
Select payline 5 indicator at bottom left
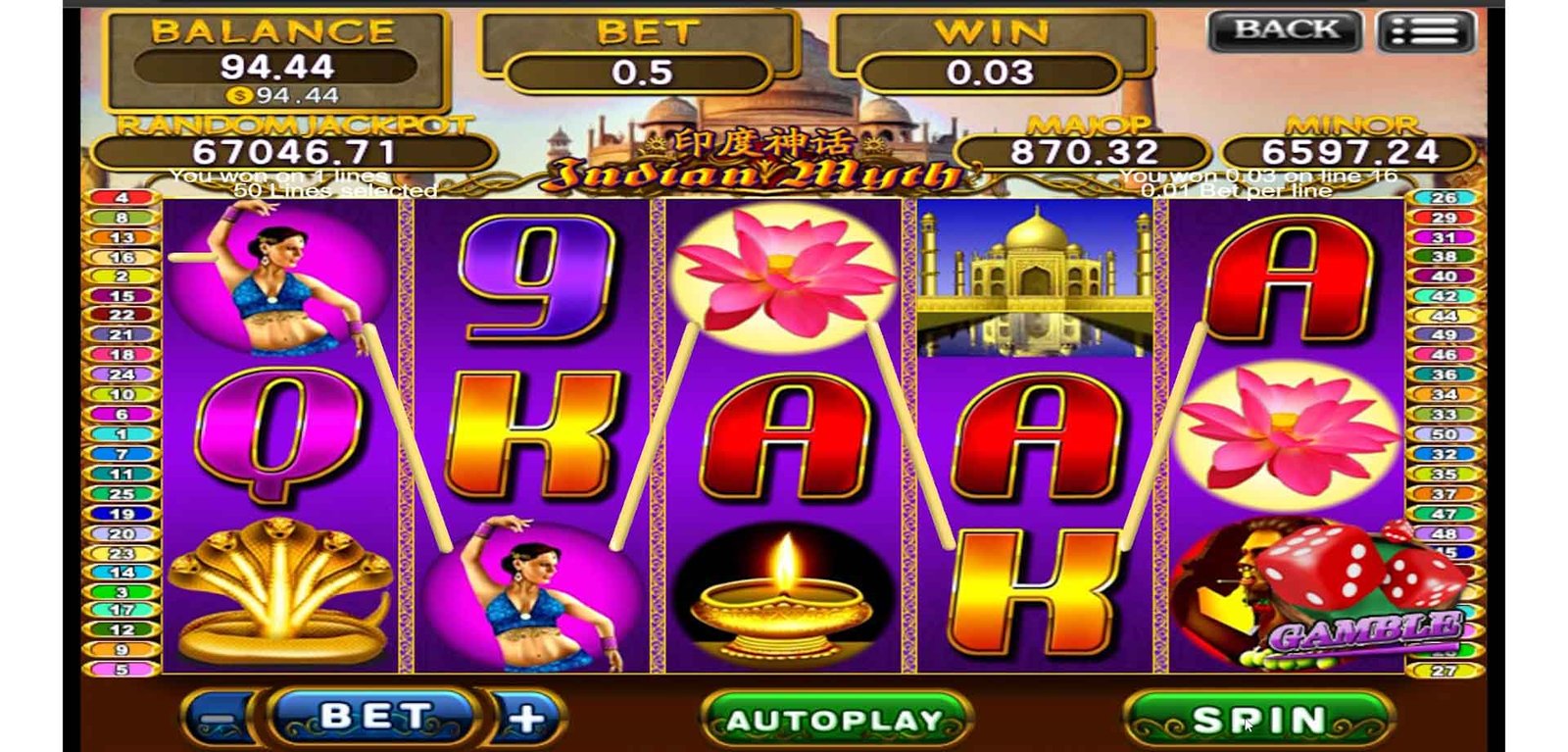coord(122,670)
